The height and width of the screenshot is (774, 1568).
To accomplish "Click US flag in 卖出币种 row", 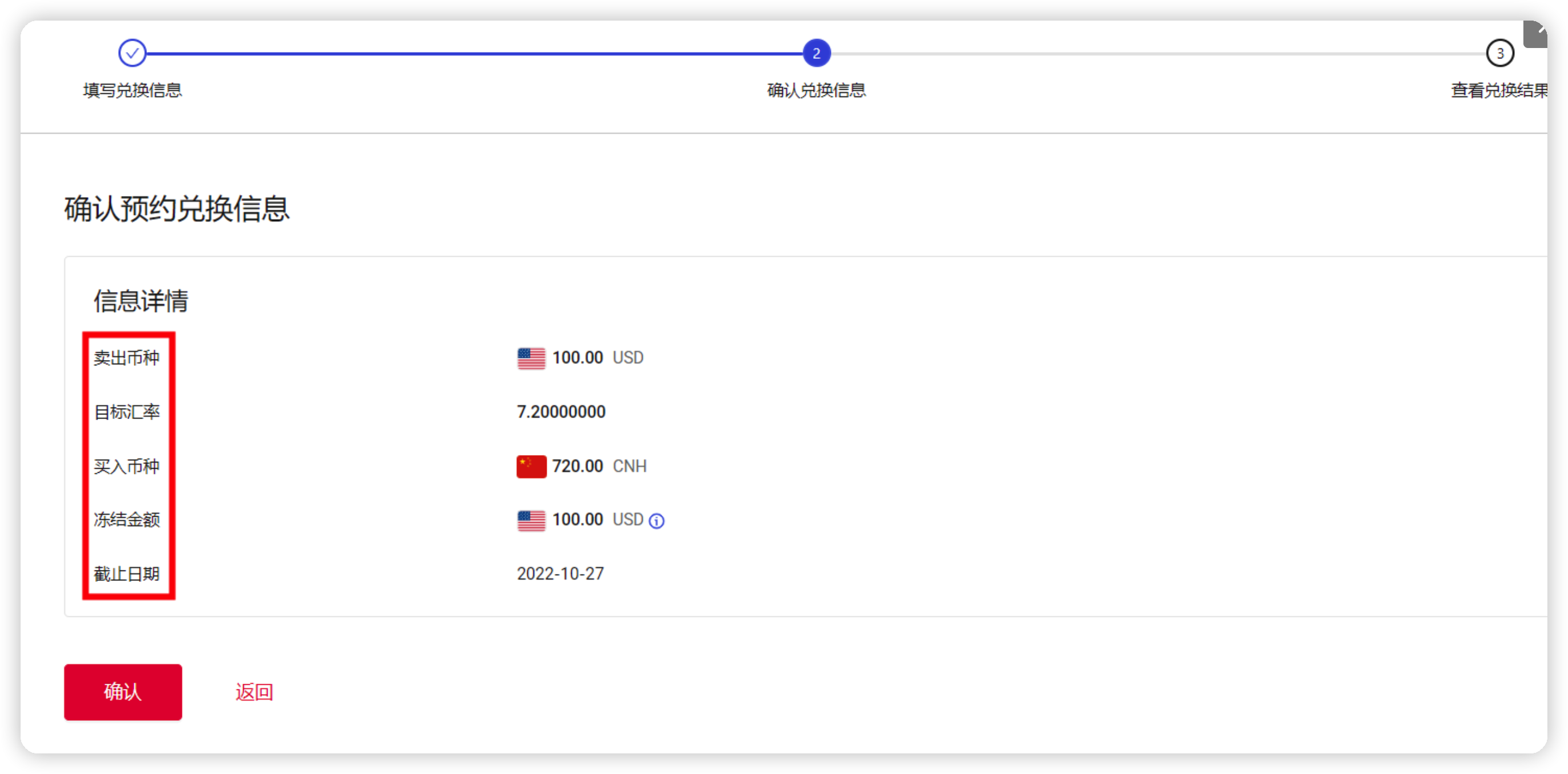I will coord(531,358).
